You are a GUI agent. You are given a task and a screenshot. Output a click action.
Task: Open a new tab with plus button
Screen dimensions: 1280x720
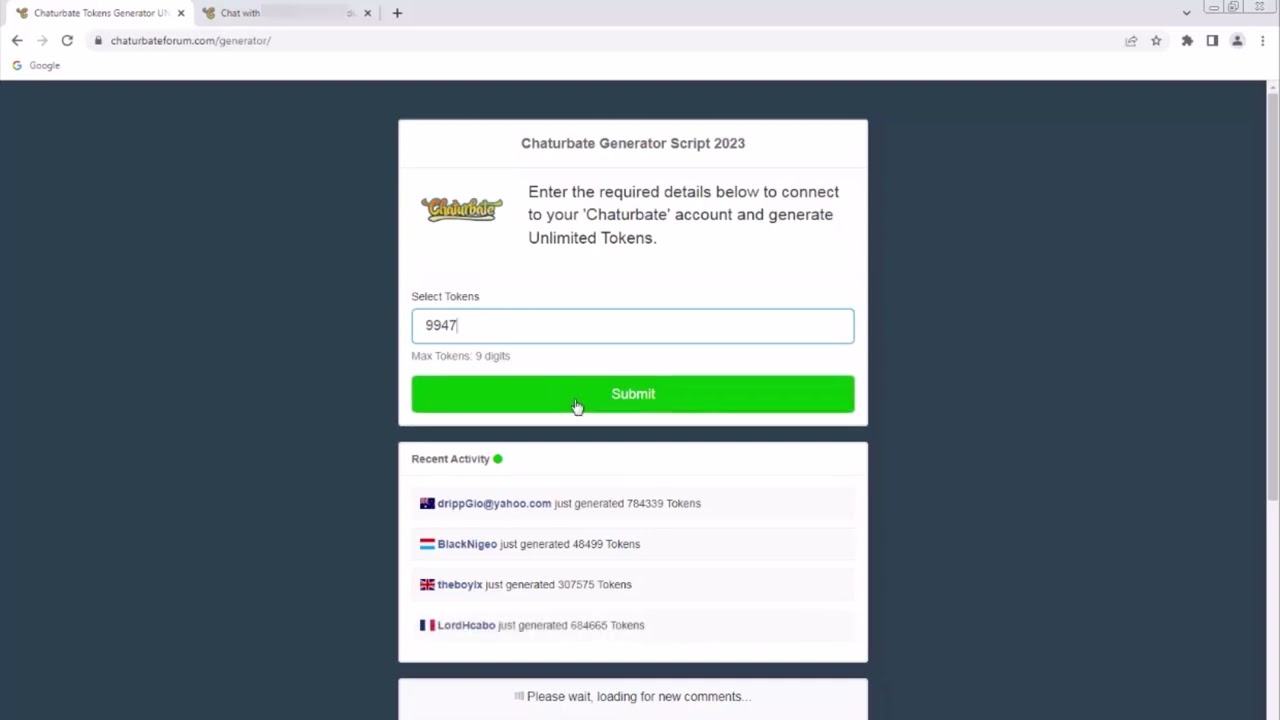pos(397,13)
